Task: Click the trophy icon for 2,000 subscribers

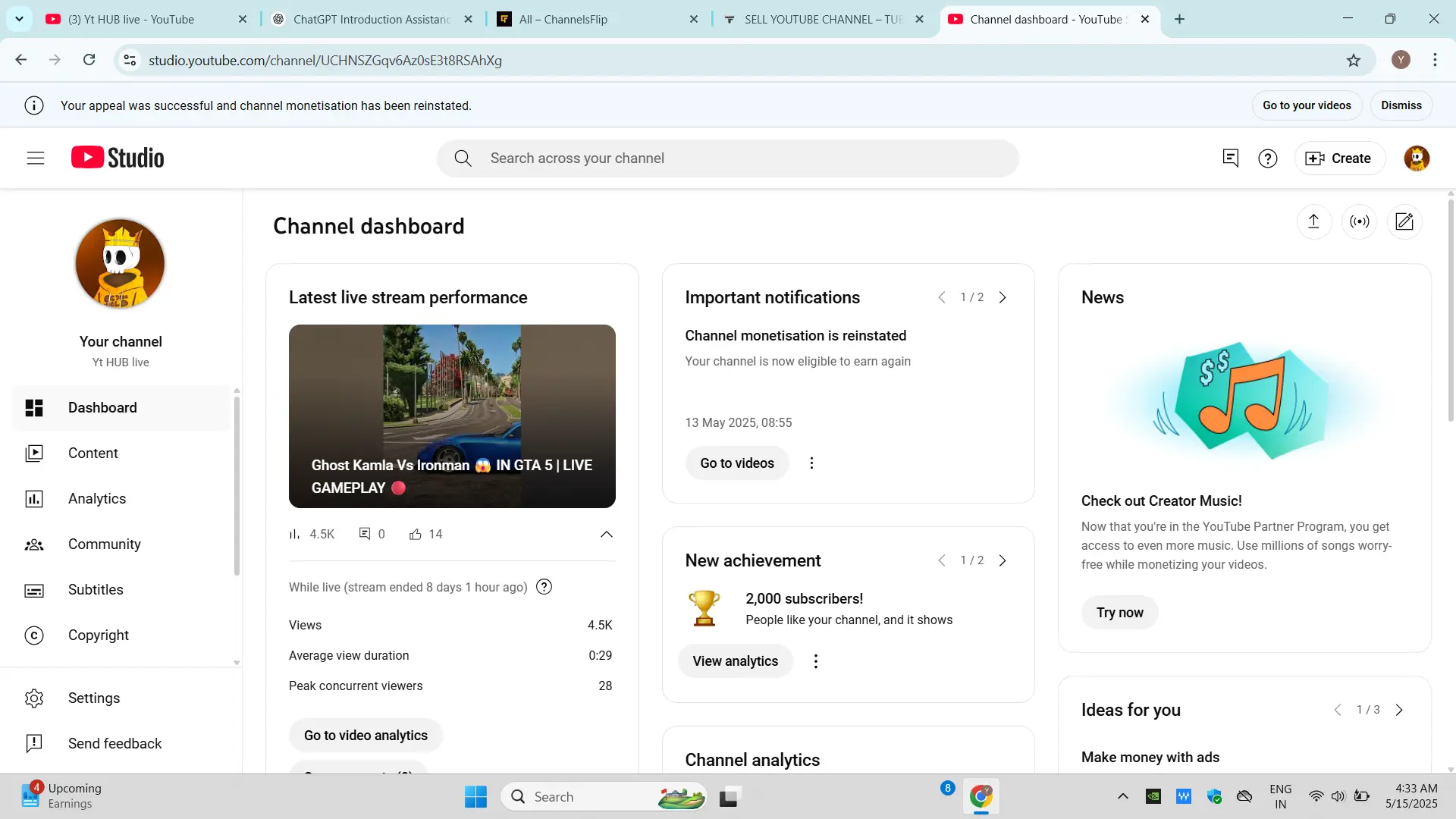Action: [x=704, y=608]
